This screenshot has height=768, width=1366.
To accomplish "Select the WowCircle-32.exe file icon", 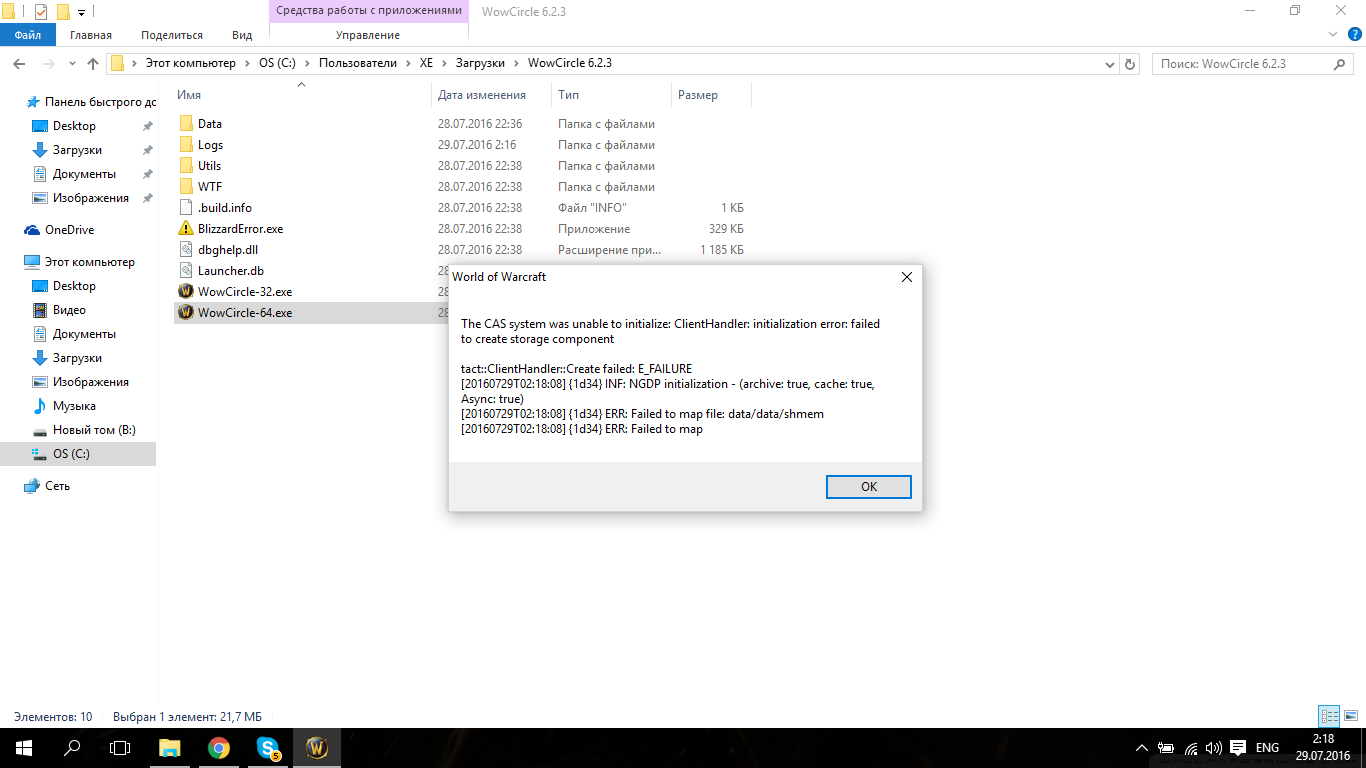I will (185, 292).
